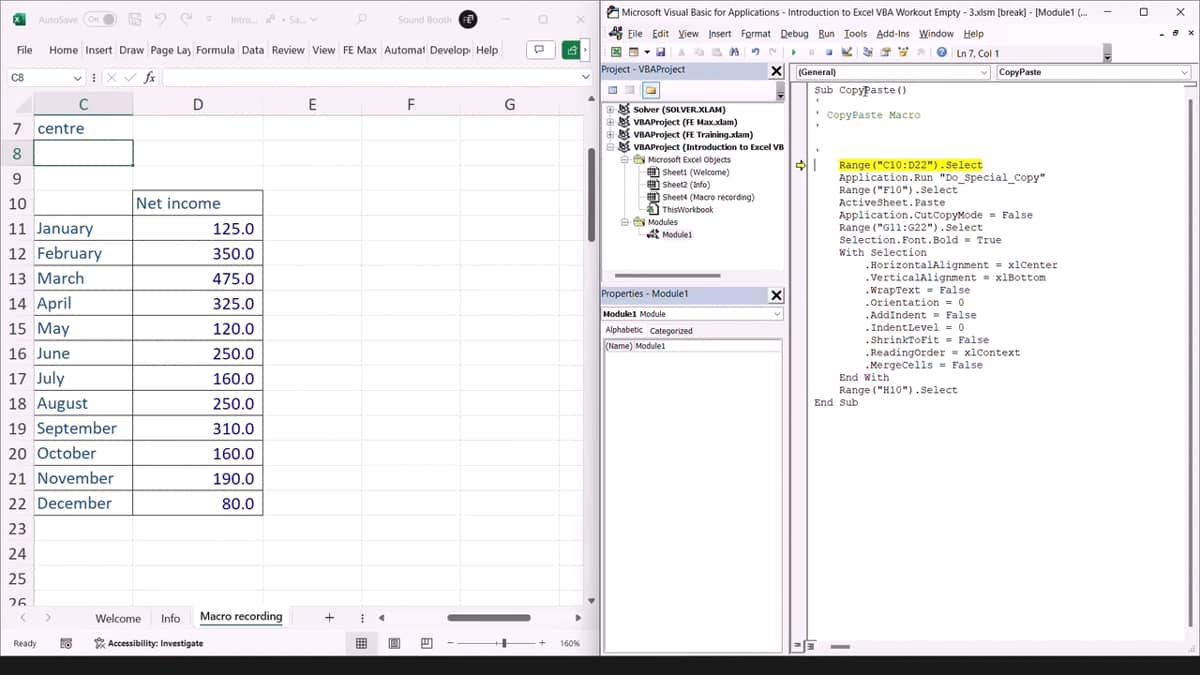Open the VBA Tools menu
1200x675 pixels.
855,33
